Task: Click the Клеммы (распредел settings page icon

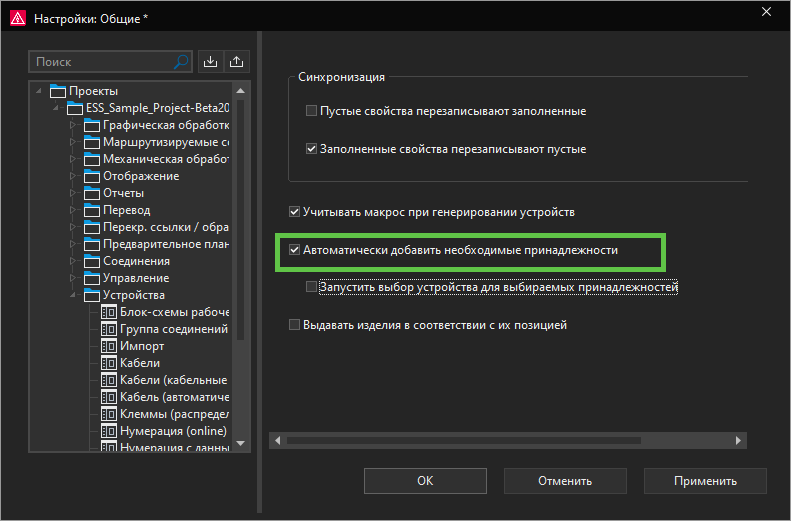Action: [109, 414]
